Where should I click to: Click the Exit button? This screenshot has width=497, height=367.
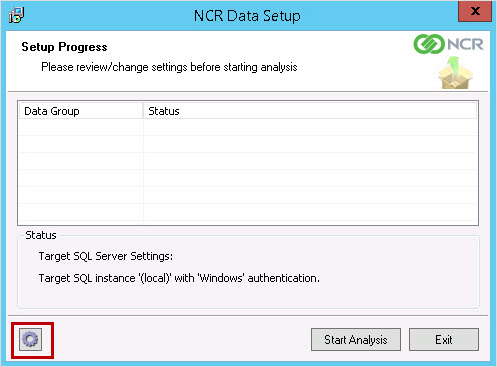click(x=444, y=340)
